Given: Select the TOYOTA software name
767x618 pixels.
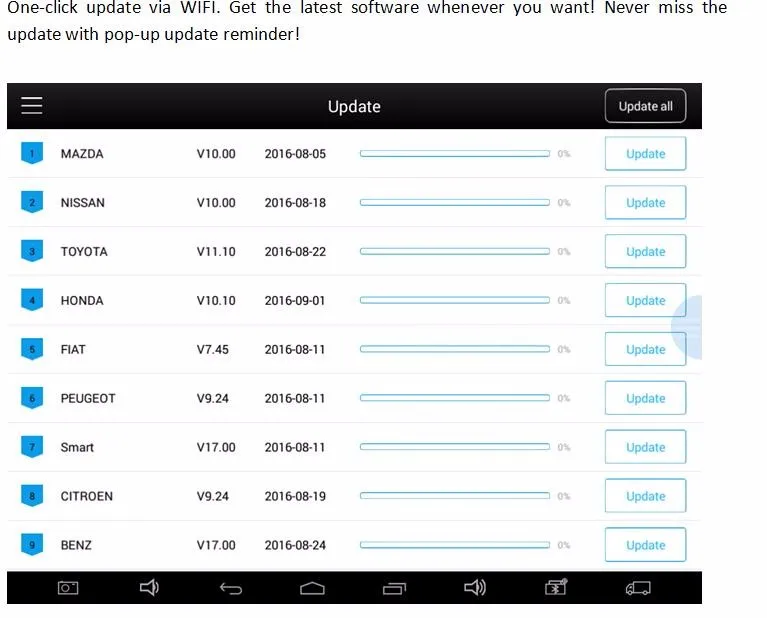Looking at the screenshot, I should pos(84,252).
